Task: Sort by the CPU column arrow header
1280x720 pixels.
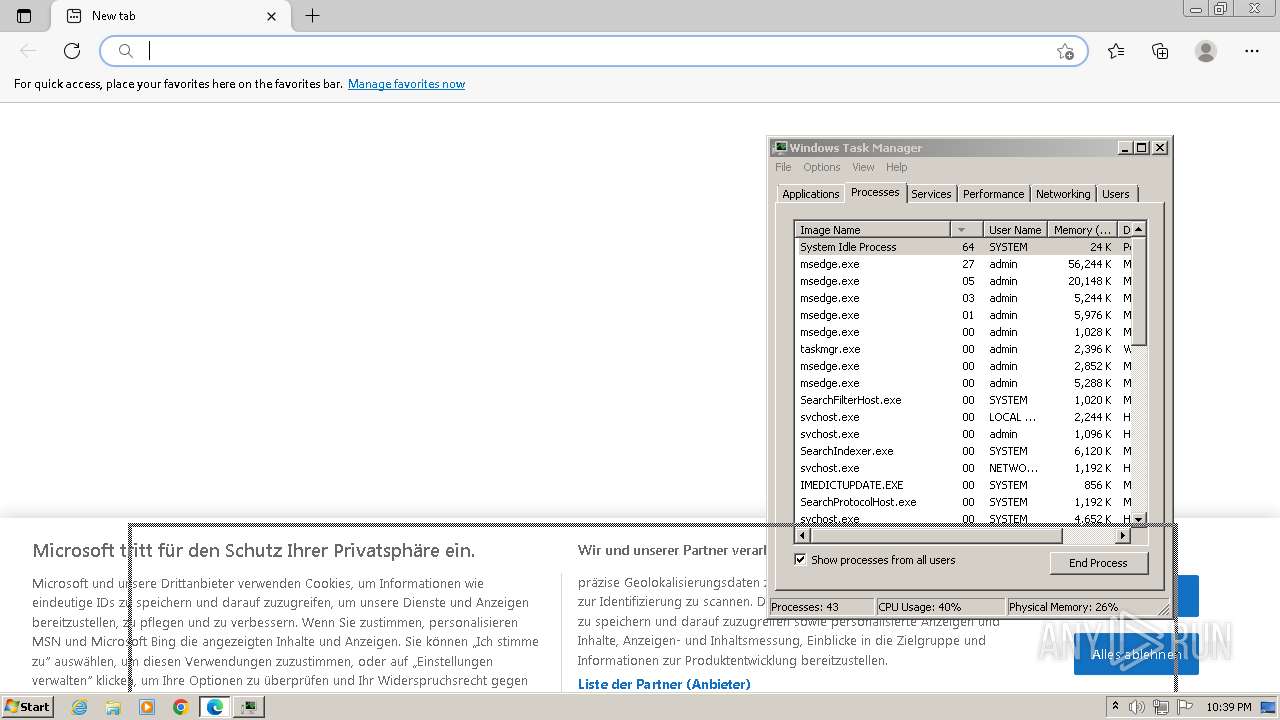Action: (966, 230)
